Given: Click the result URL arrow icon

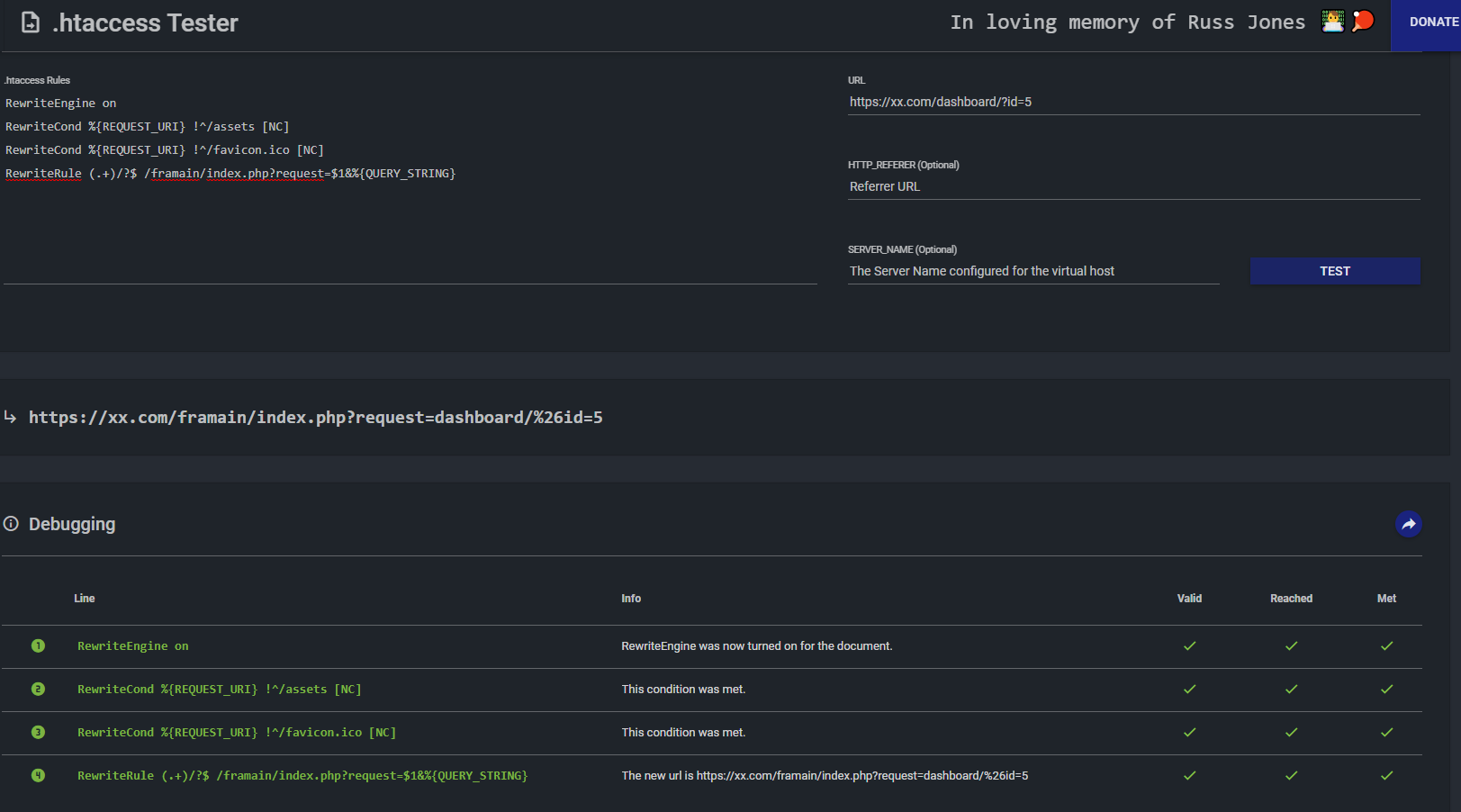Looking at the screenshot, I should [x=11, y=417].
